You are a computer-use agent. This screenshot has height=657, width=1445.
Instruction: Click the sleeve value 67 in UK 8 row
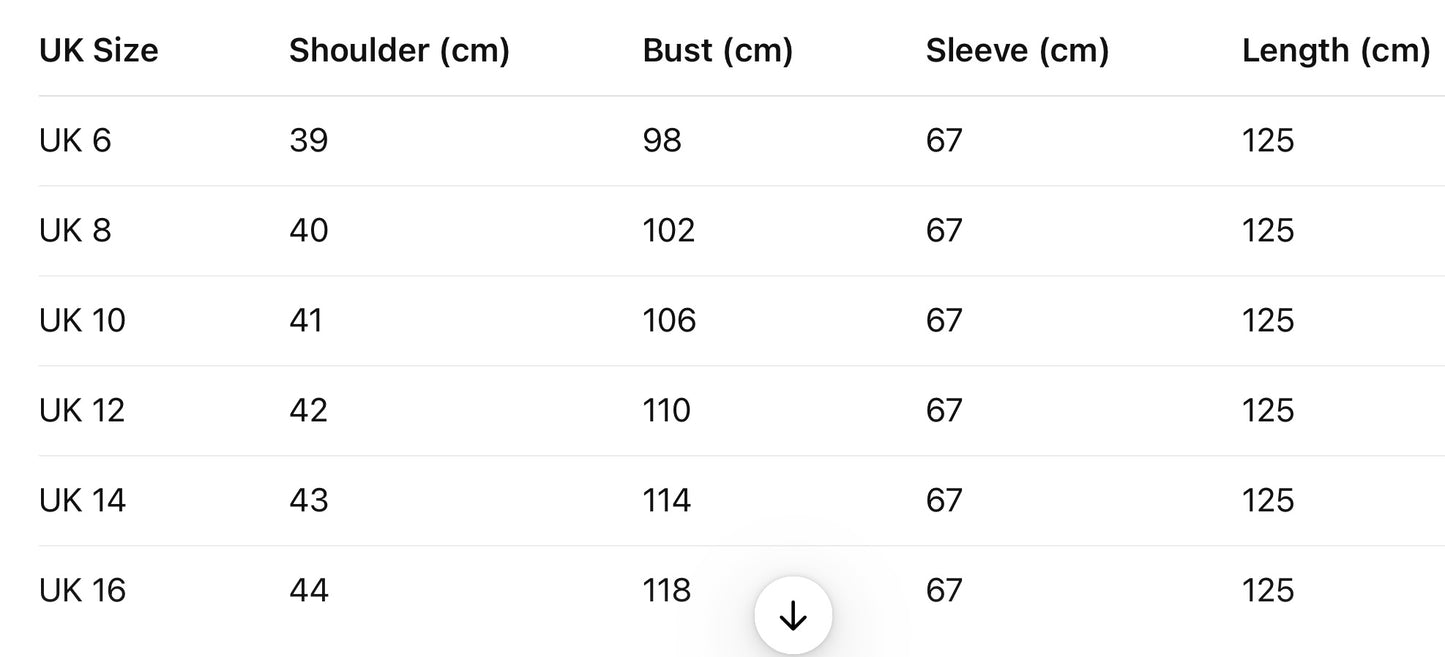943,231
